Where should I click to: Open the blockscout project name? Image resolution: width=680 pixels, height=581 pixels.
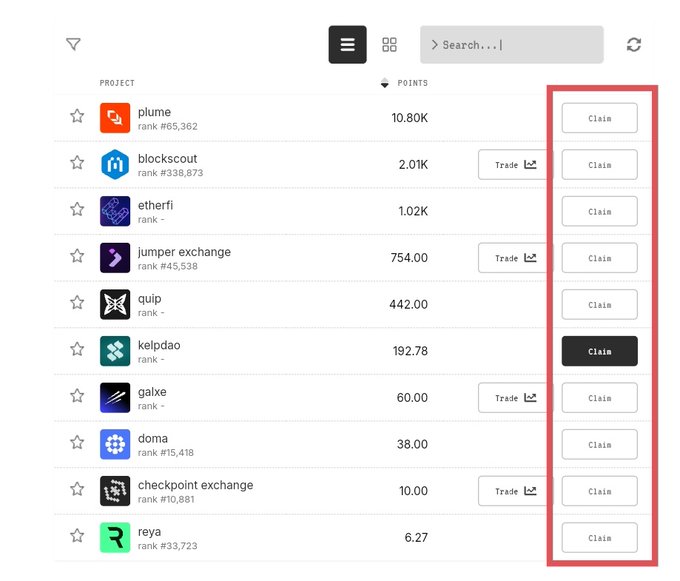click(x=167, y=159)
